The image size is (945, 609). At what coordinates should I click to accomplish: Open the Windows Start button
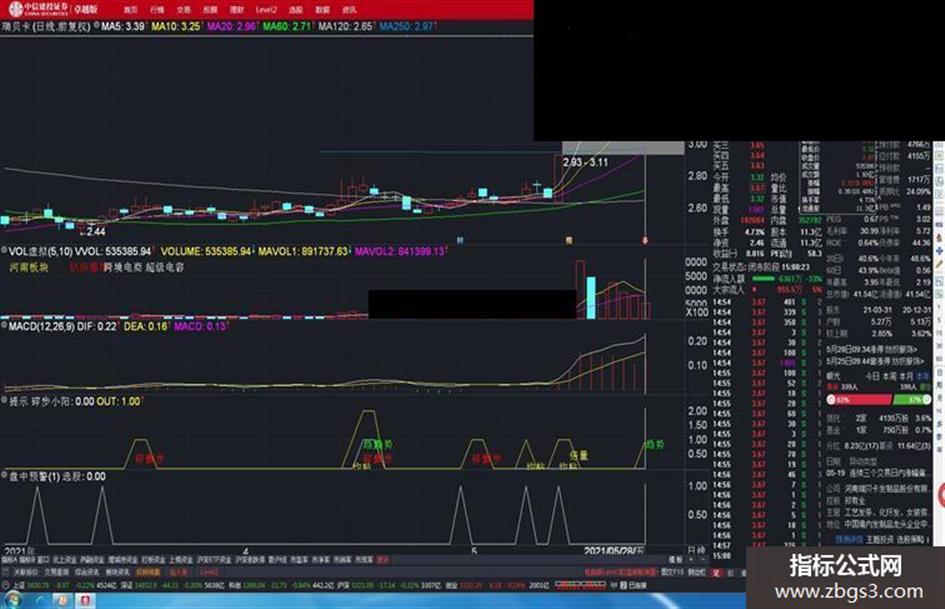(12, 600)
